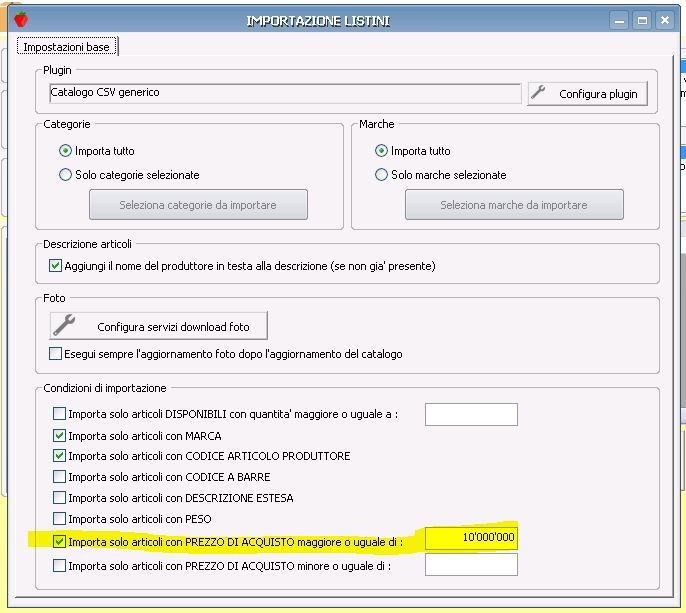Viewport: 686px width, 613px height.
Task: Enable DESCRIZIONE ESTESA checkbox
Action: pyautogui.click(x=59, y=497)
